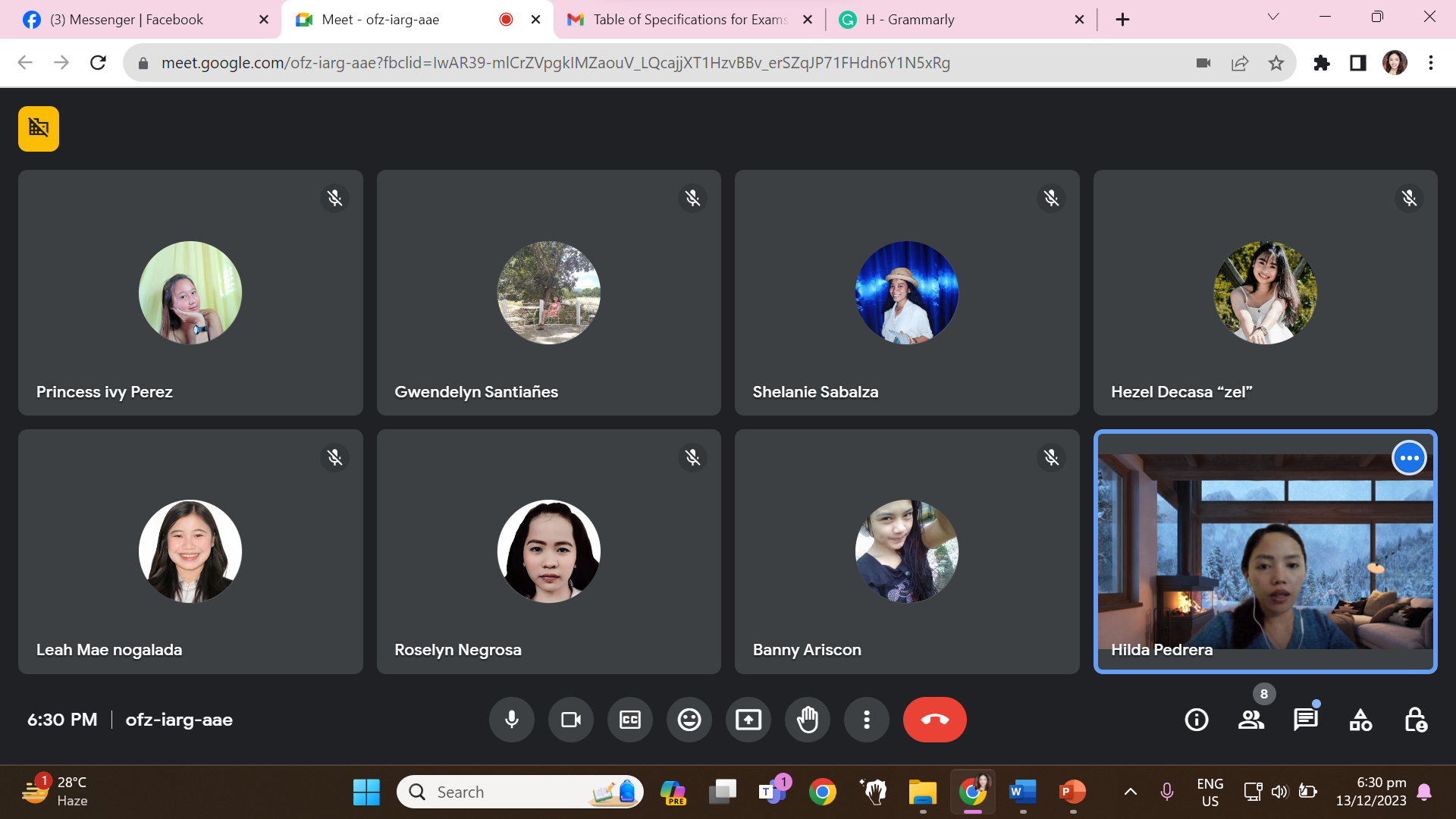Screen dimensions: 1456x819
Task: Open the in-call chat messages icon
Action: click(x=1306, y=720)
